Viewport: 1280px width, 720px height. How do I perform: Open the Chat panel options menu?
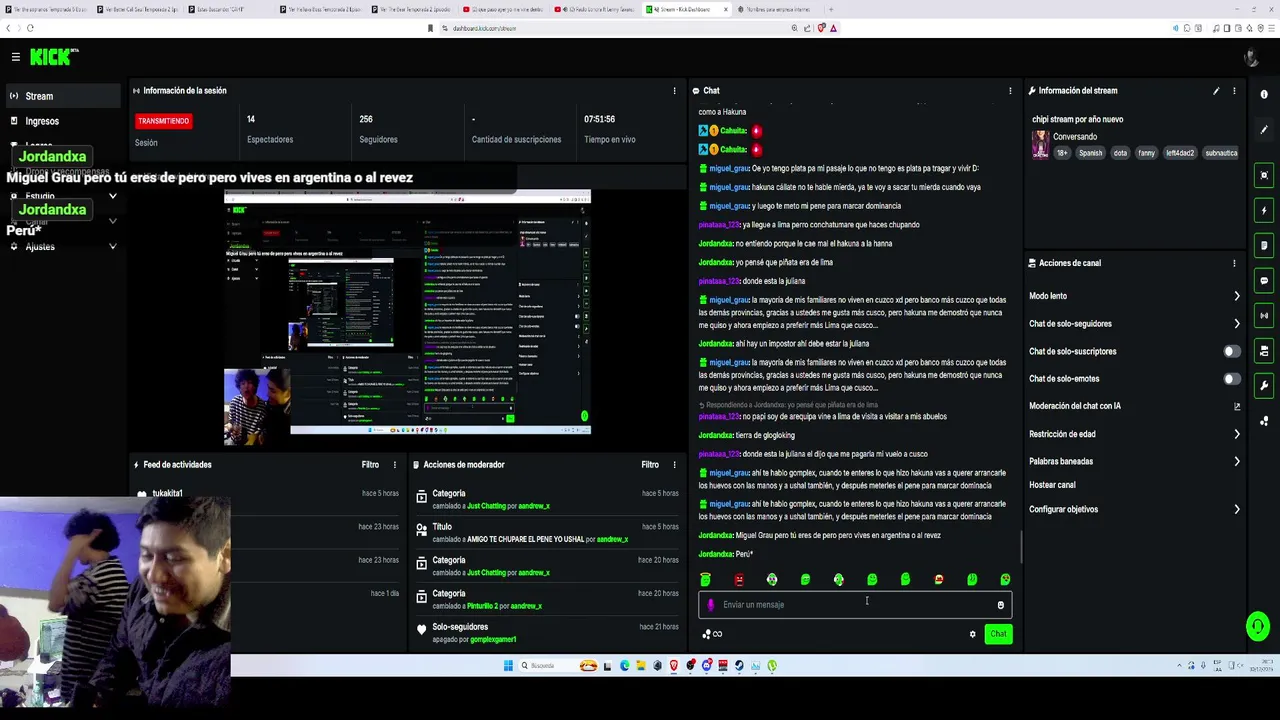[x=1010, y=91]
